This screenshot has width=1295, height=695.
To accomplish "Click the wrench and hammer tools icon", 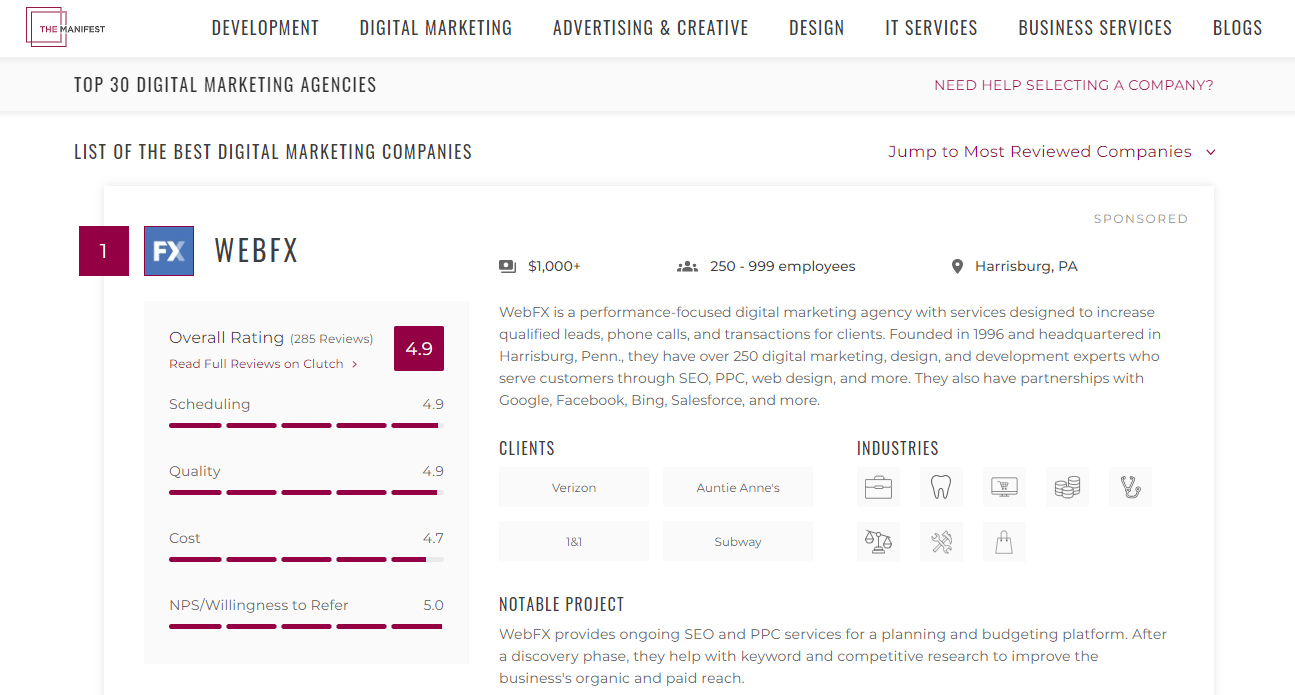I will coord(941,542).
